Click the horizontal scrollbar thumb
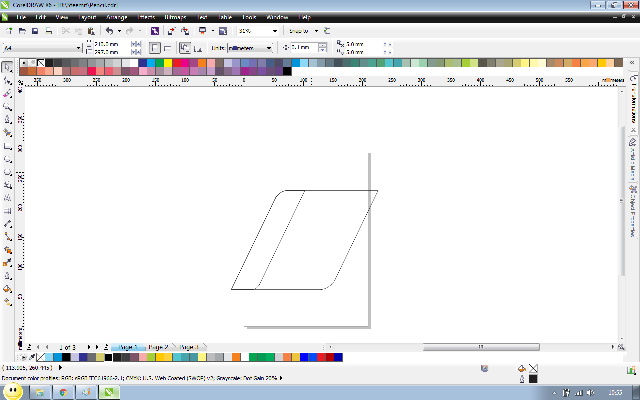The image size is (640, 400). [481, 347]
